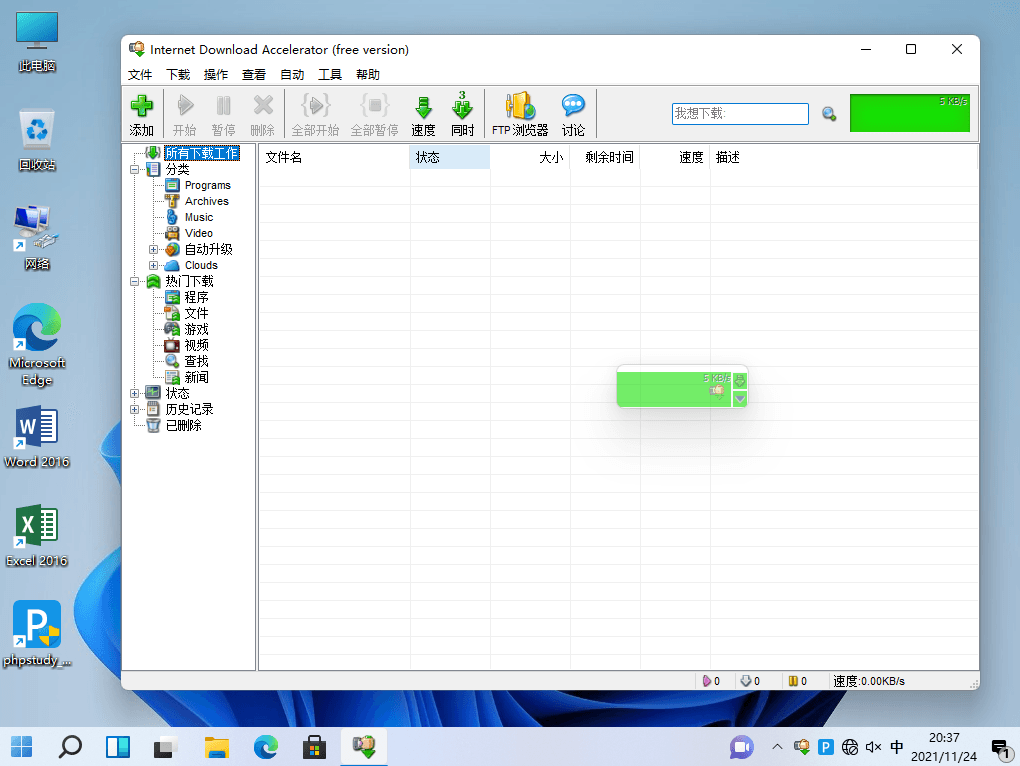Open the Simultaneous (同时) downloads control
The height and width of the screenshot is (766, 1020).
pyautogui.click(x=463, y=114)
